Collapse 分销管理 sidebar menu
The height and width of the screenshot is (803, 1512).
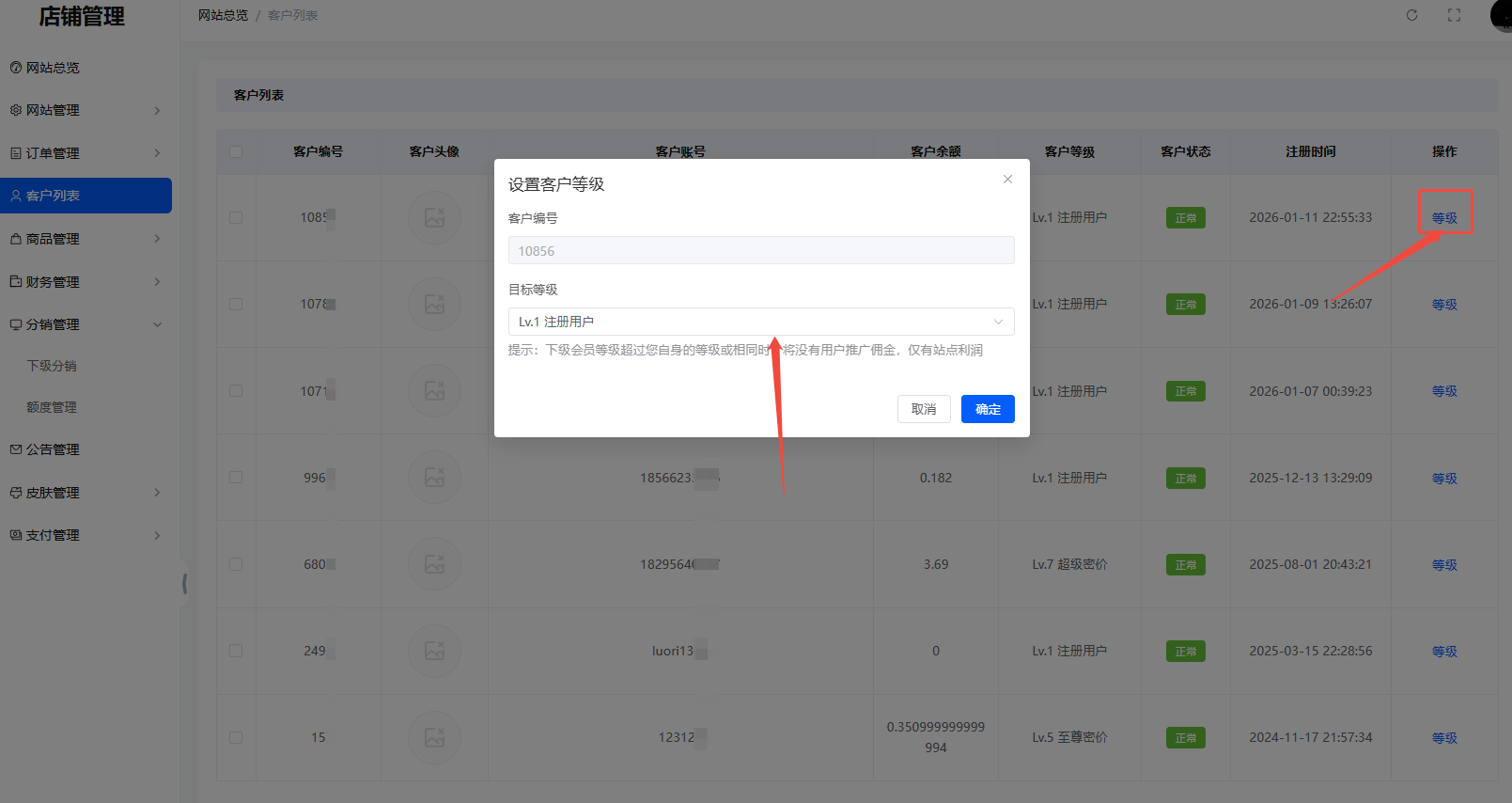[x=86, y=324]
